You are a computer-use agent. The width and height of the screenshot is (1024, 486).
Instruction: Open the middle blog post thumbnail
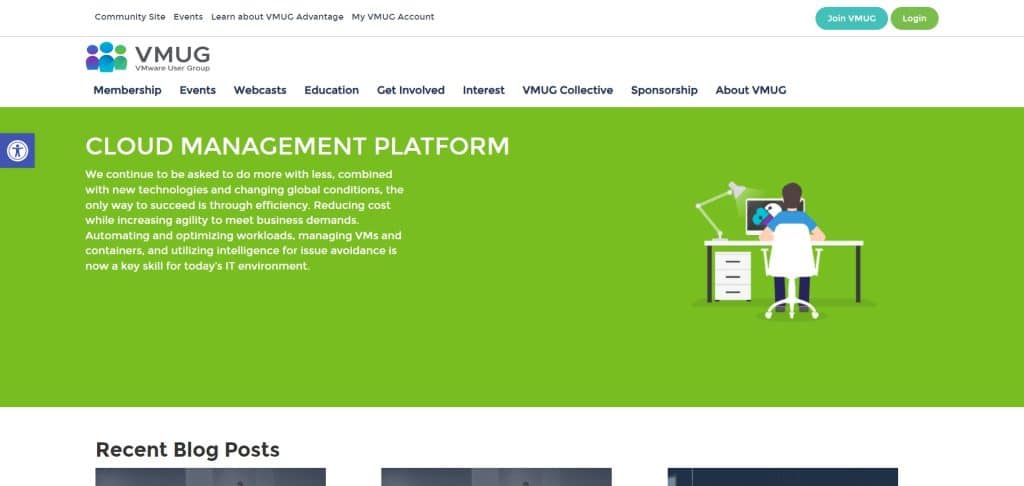point(496,477)
